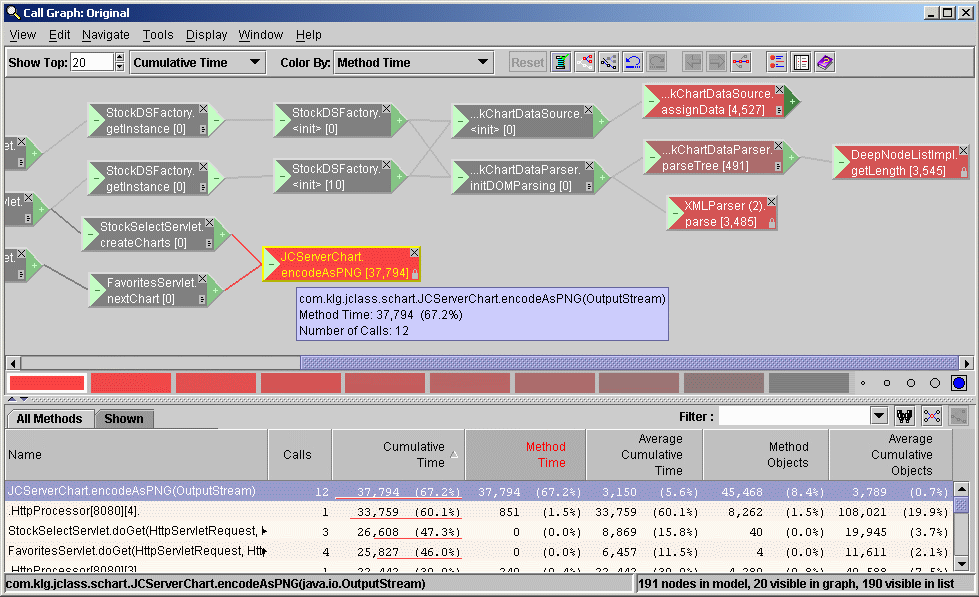Click the undo arrow toolbar icon

pos(632,62)
